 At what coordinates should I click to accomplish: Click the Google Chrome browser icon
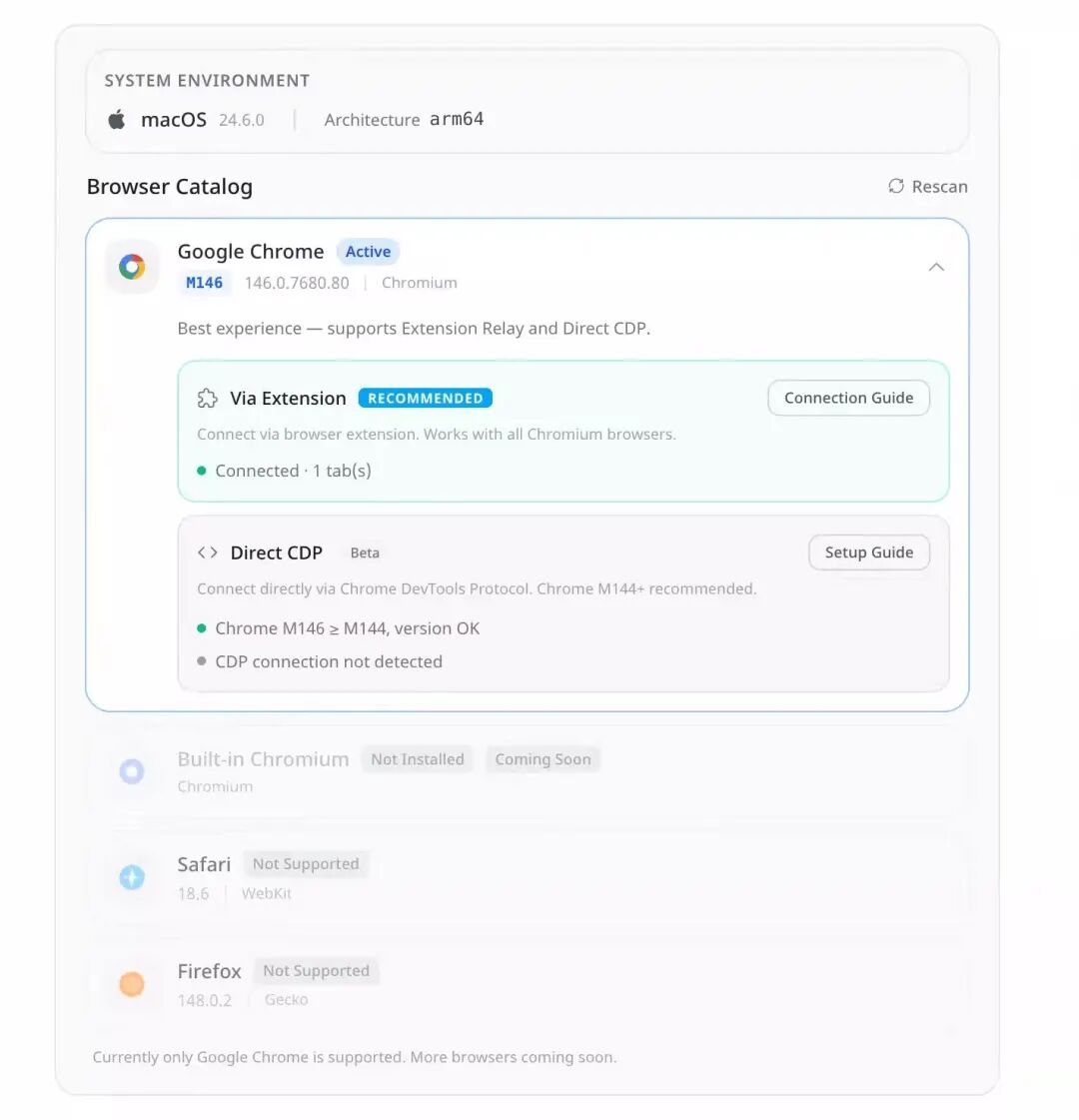(132, 267)
